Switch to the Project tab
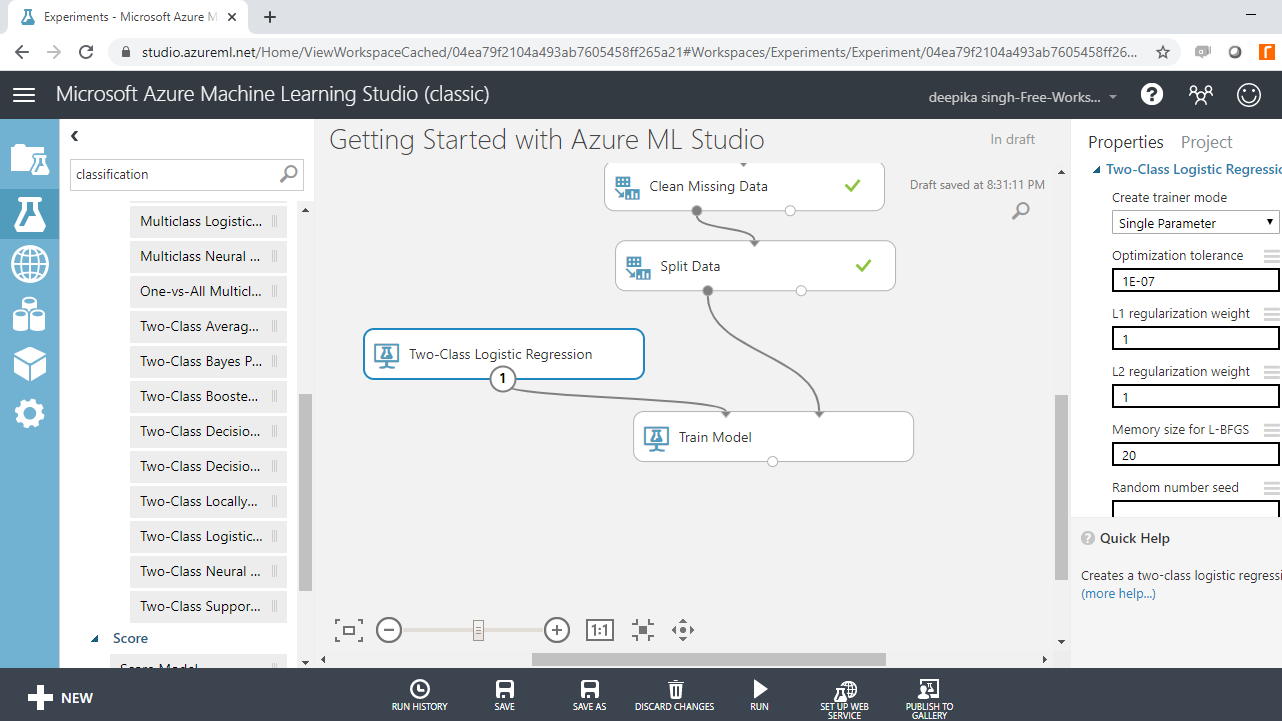 tap(1206, 142)
